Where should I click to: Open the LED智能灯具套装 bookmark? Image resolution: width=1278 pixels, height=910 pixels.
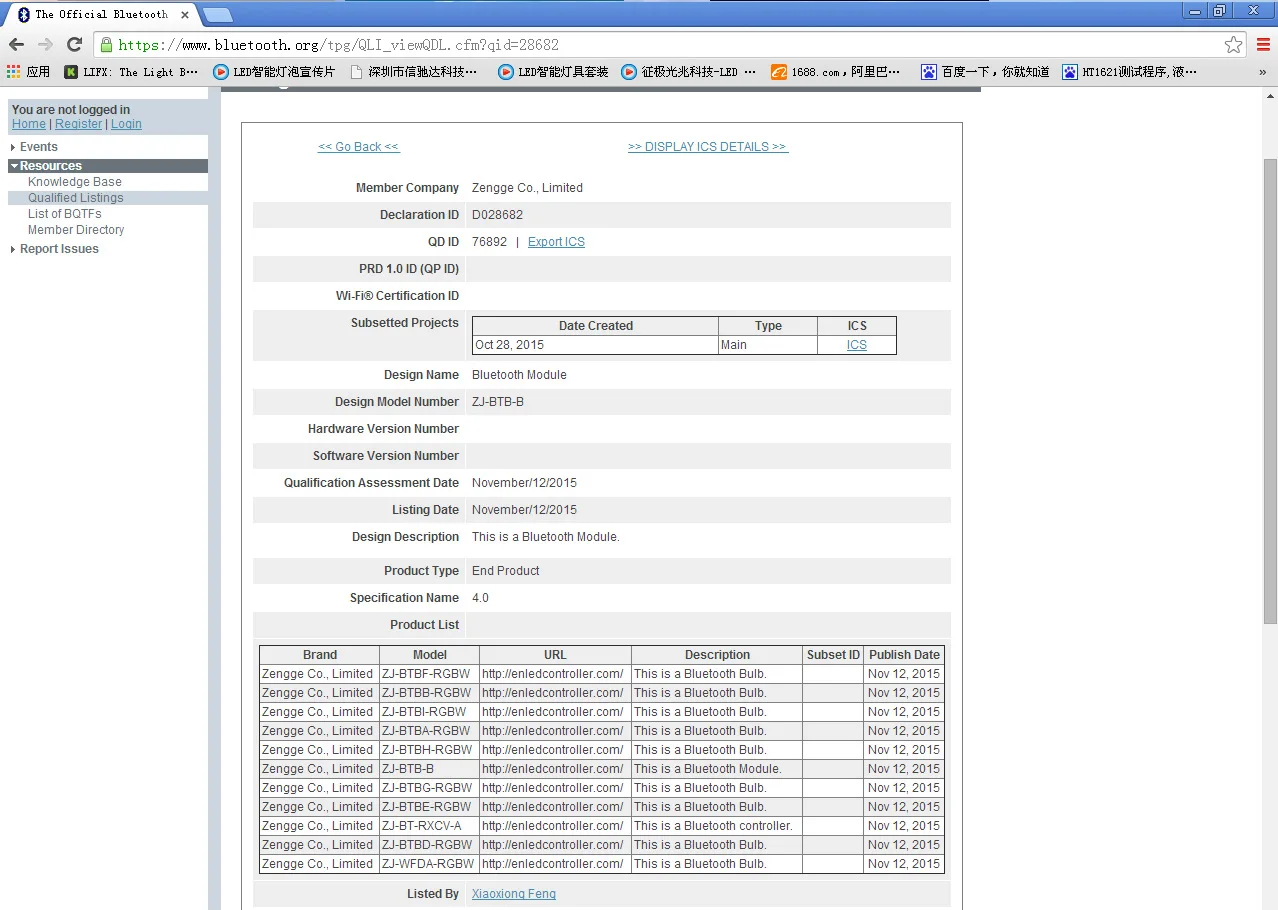pos(554,72)
